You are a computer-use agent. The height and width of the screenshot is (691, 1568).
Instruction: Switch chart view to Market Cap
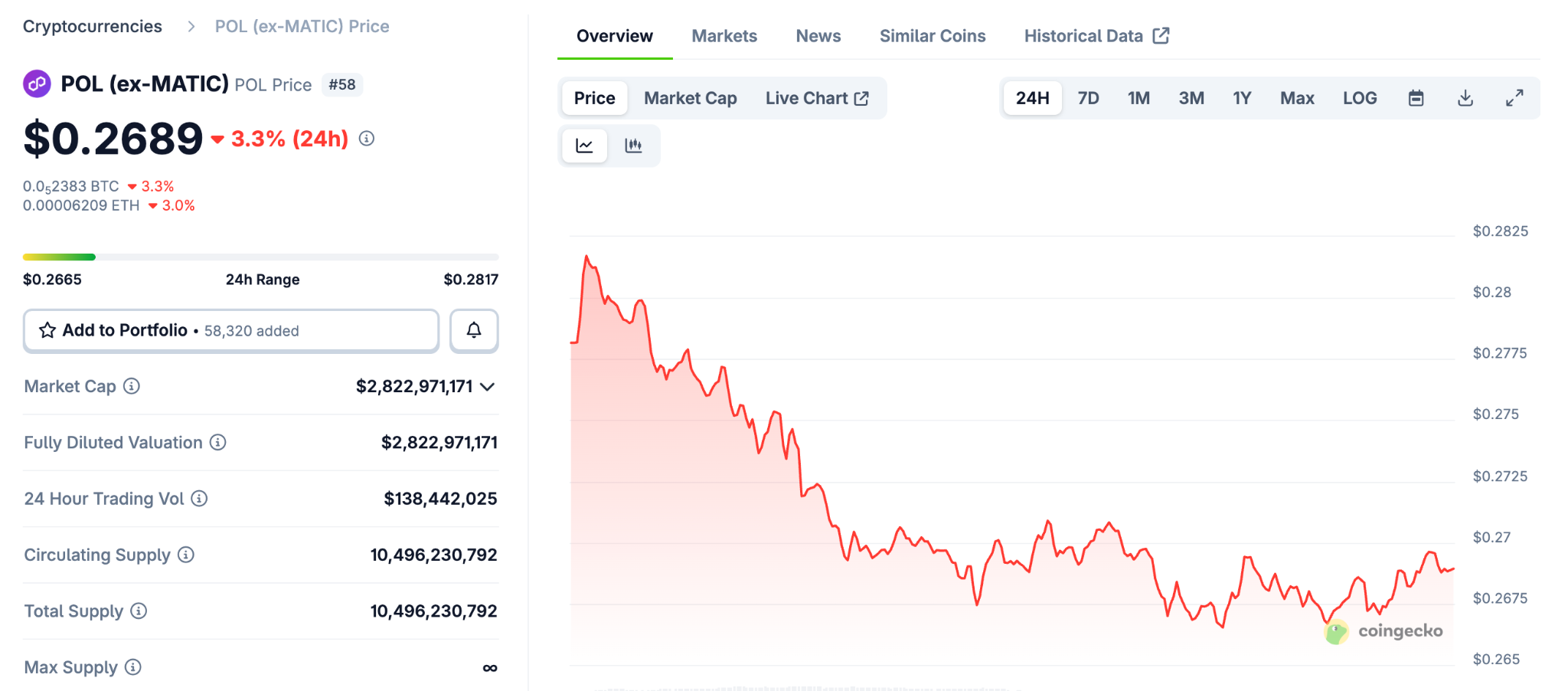click(x=690, y=97)
